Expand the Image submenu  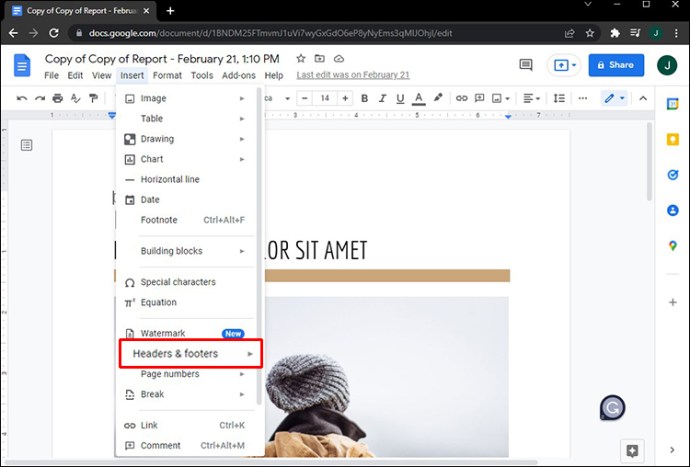click(x=185, y=98)
